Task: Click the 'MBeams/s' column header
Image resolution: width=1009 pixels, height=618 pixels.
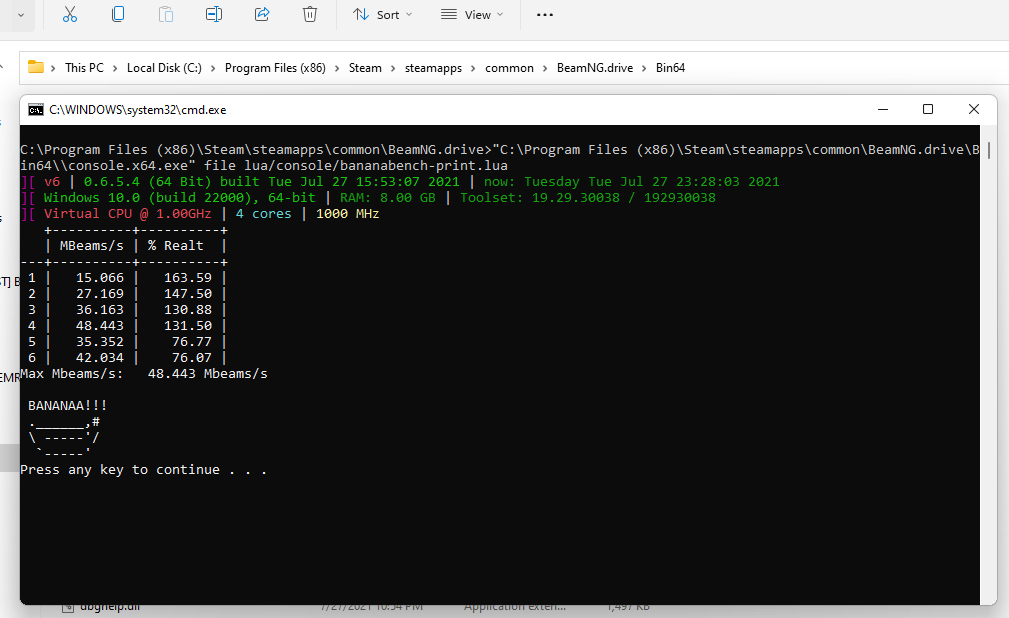Action: 91,245
